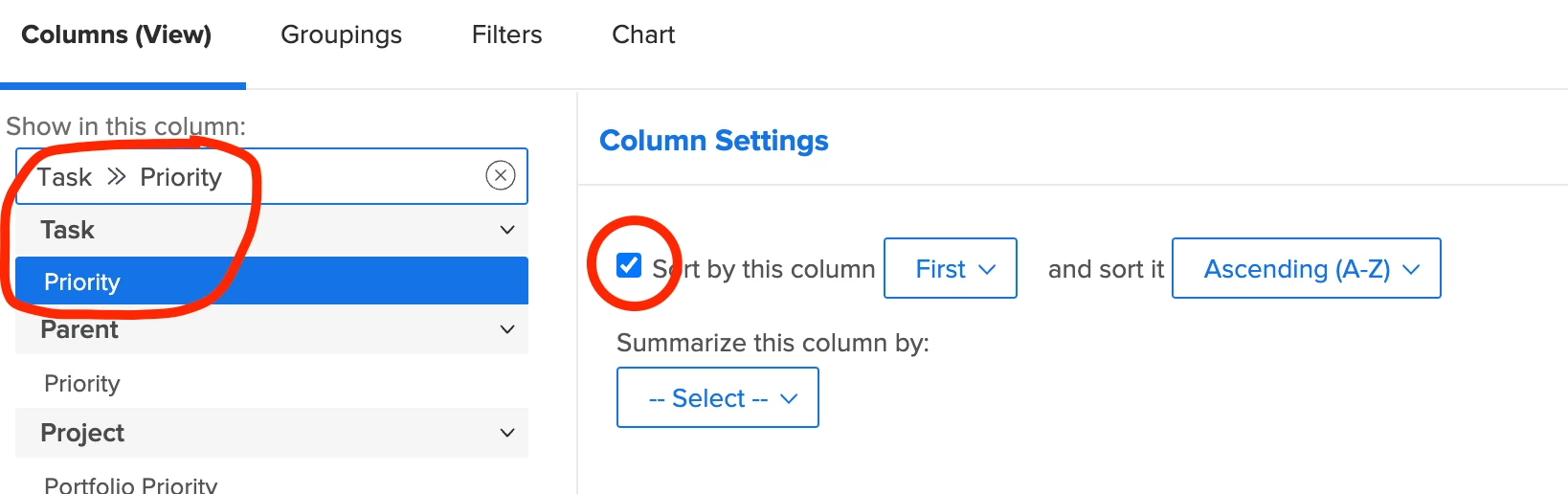Select the highlighted Priority field under Task
The width and height of the screenshot is (1568, 494).
82,282
